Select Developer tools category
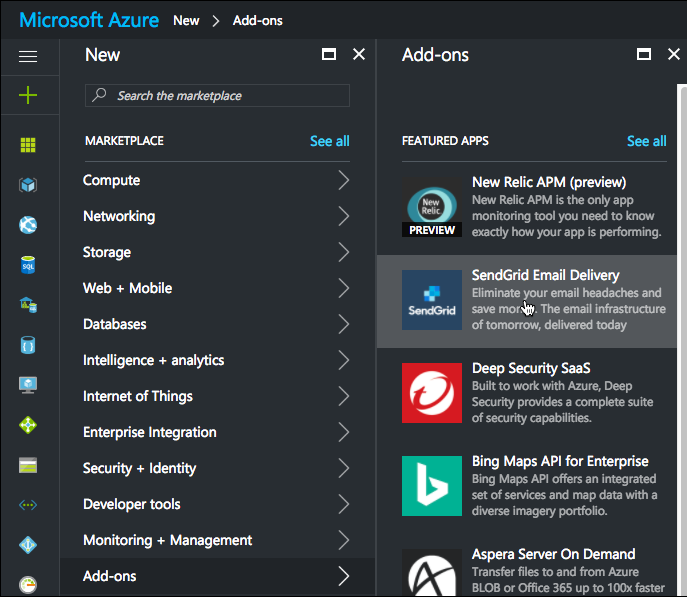This screenshot has width=687, height=601. (x=217, y=504)
